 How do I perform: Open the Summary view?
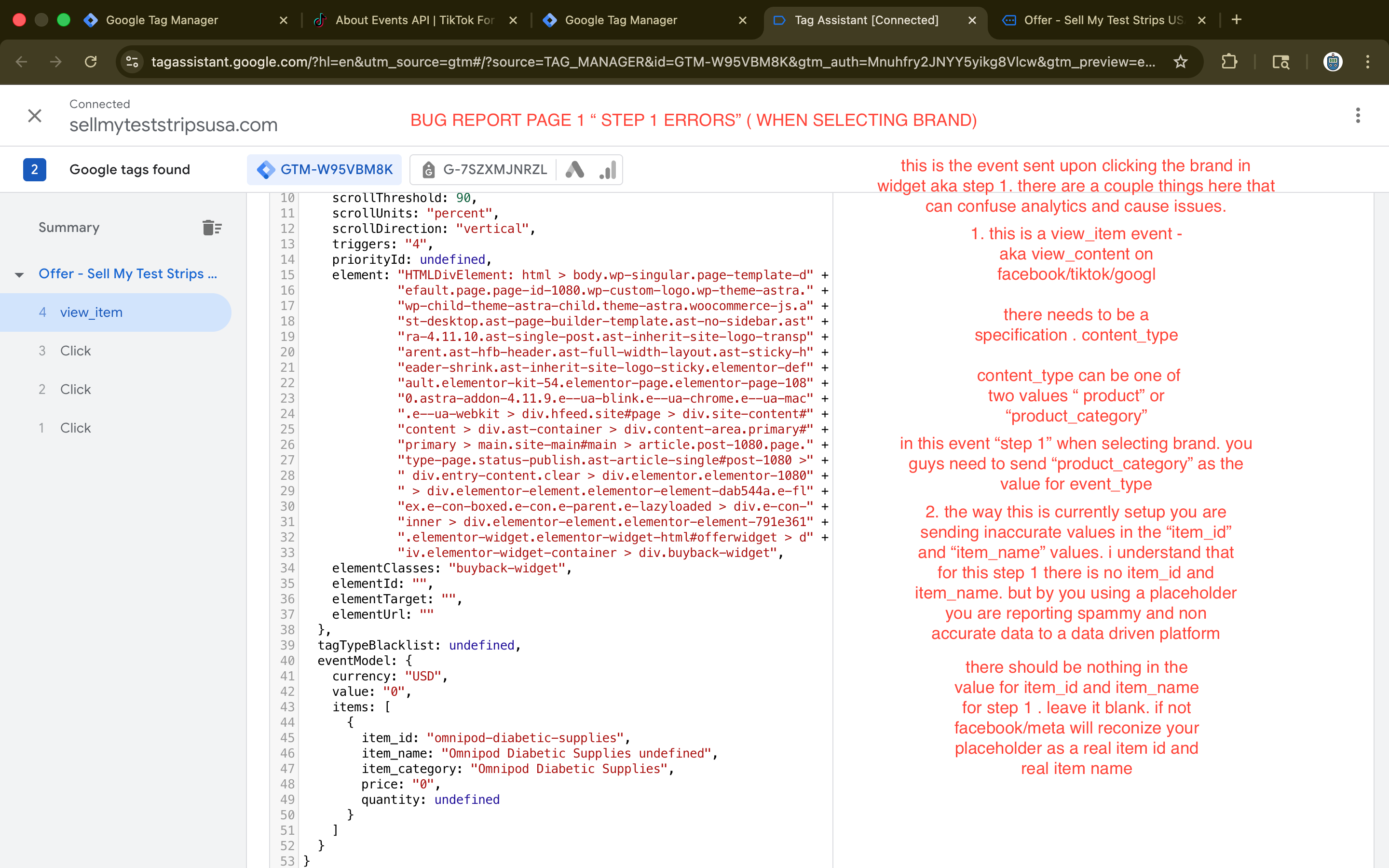pyautogui.click(x=69, y=227)
